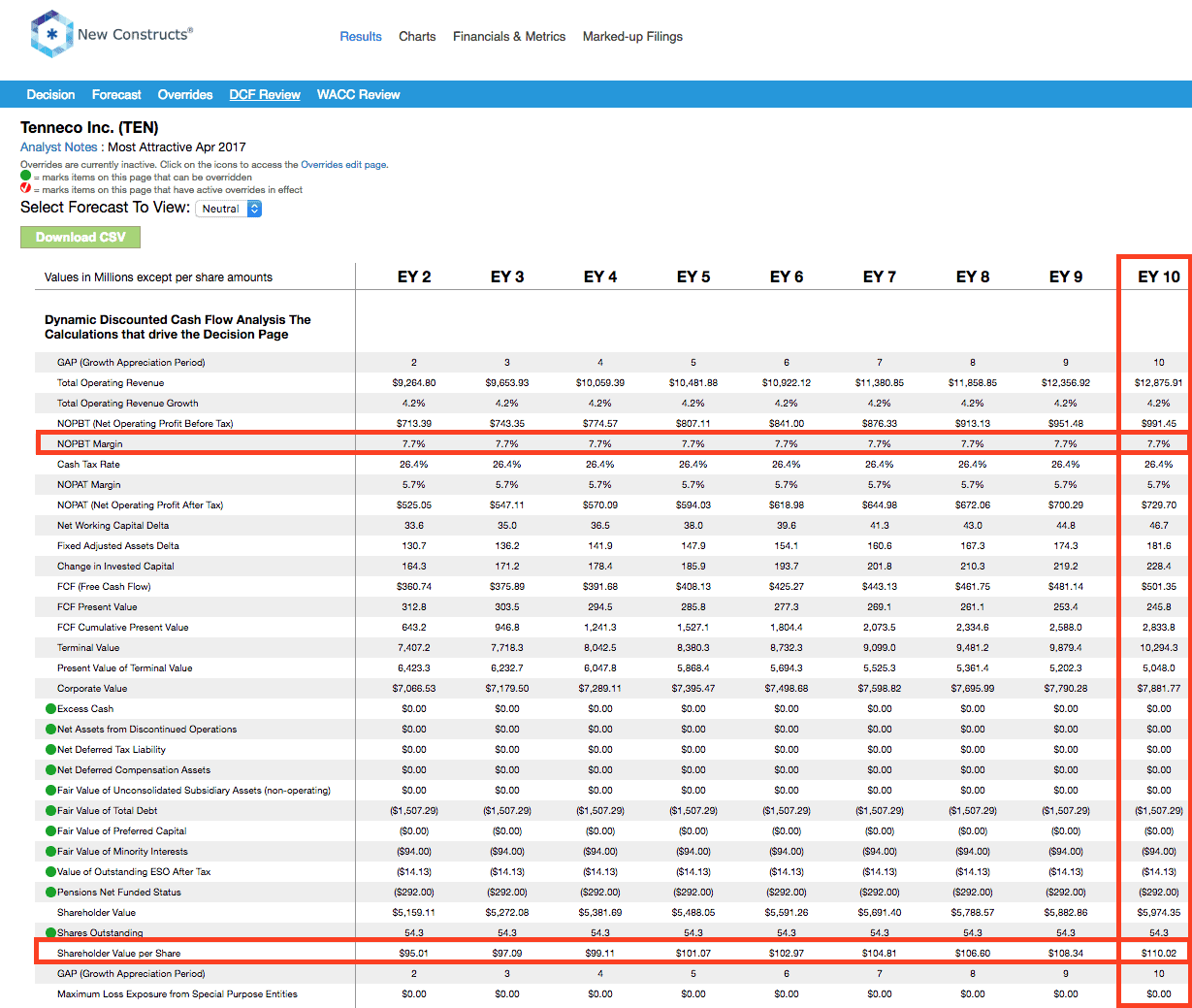Click override dot for Pensions Net Funded Status
1192x1008 pixels.
[50, 893]
